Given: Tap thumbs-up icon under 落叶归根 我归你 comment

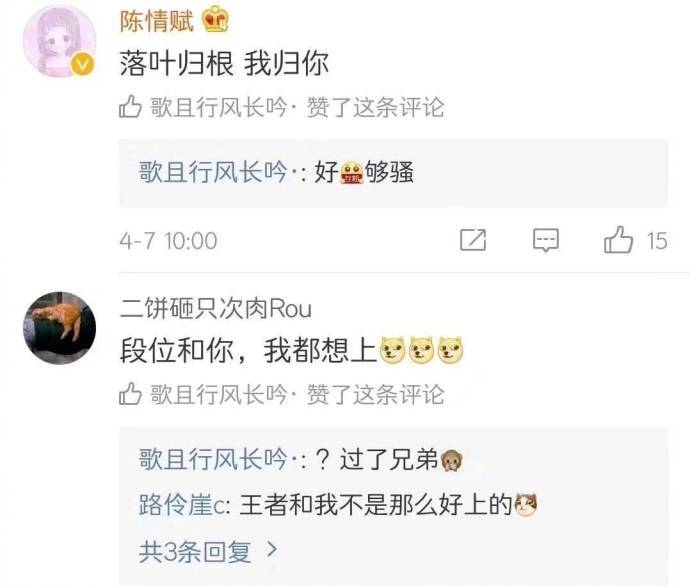Looking at the screenshot, I should (130, 106).
